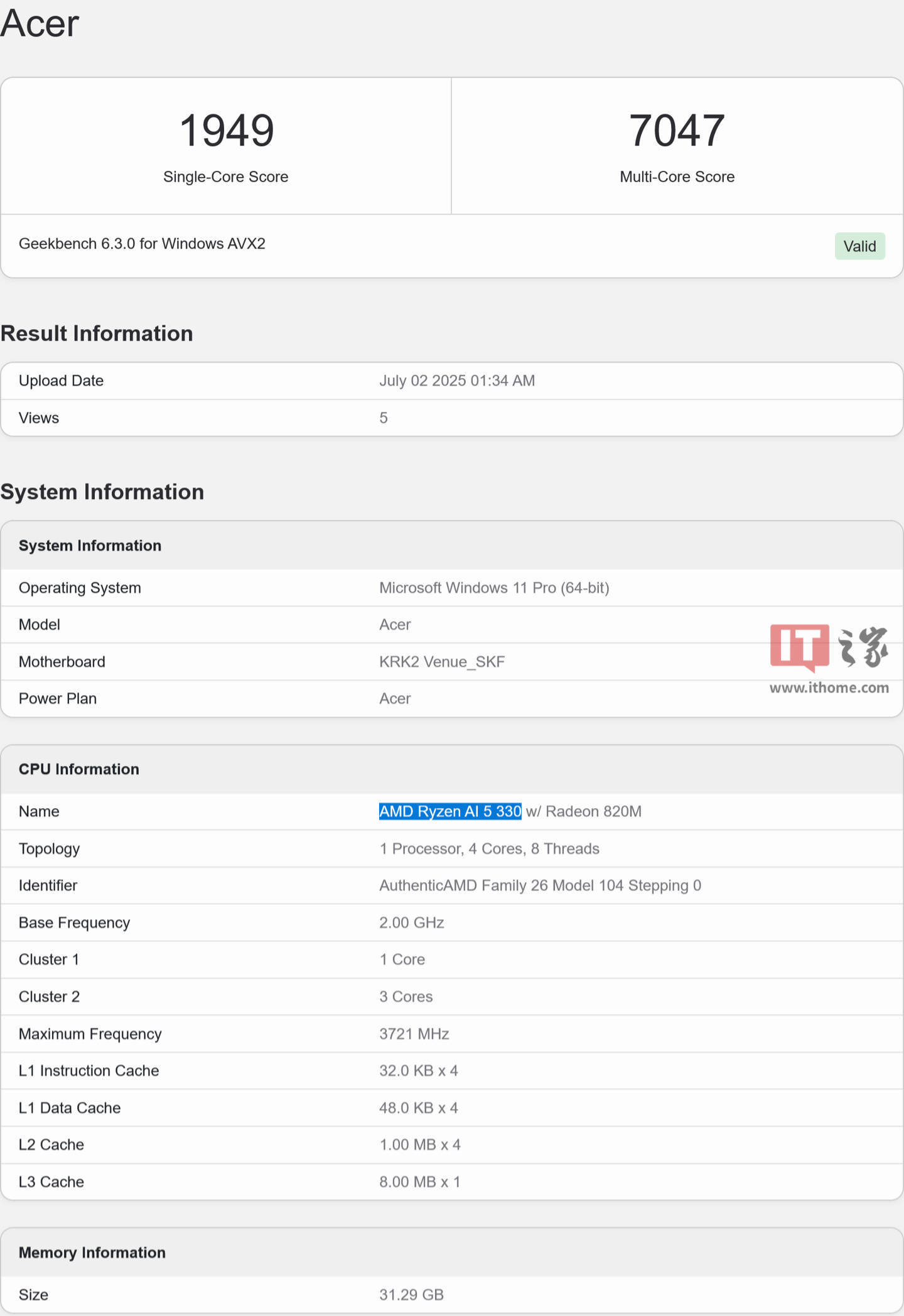
Task: Click the Single-Core Score value 1949
Action: pyautogui.click(x=226, y=131)
